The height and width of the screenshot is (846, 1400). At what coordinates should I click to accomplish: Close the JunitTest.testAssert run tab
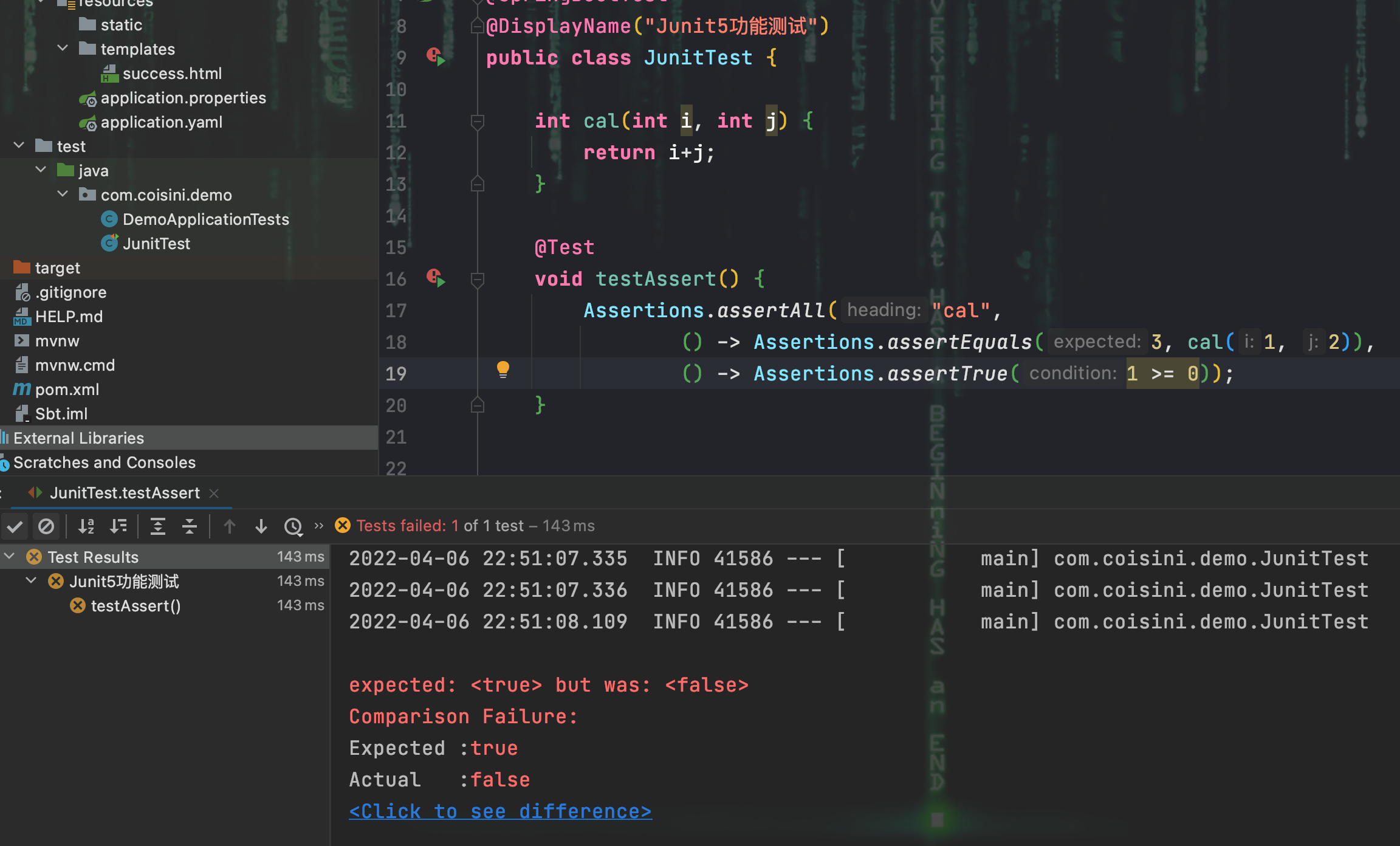(x=214, y=493)
